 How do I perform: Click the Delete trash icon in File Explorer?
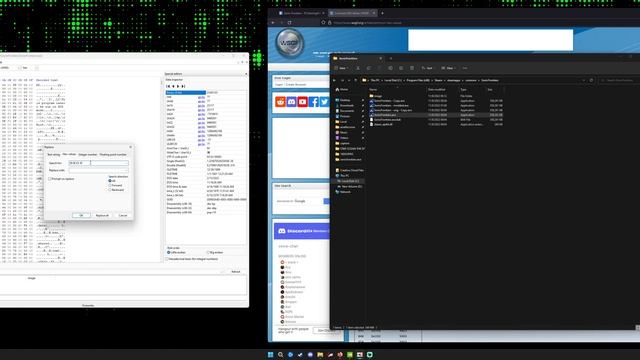coord(412,68)
